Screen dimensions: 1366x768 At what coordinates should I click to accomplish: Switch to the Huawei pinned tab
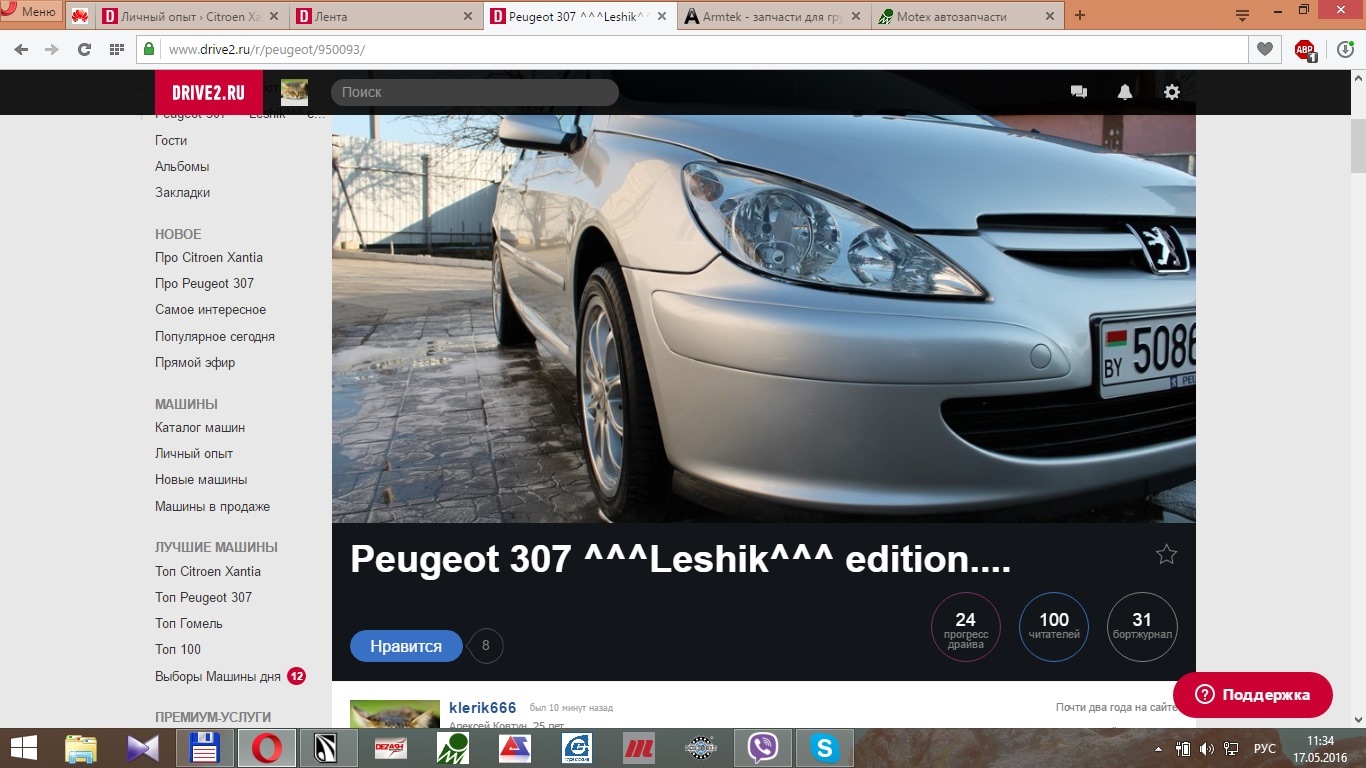79,16
